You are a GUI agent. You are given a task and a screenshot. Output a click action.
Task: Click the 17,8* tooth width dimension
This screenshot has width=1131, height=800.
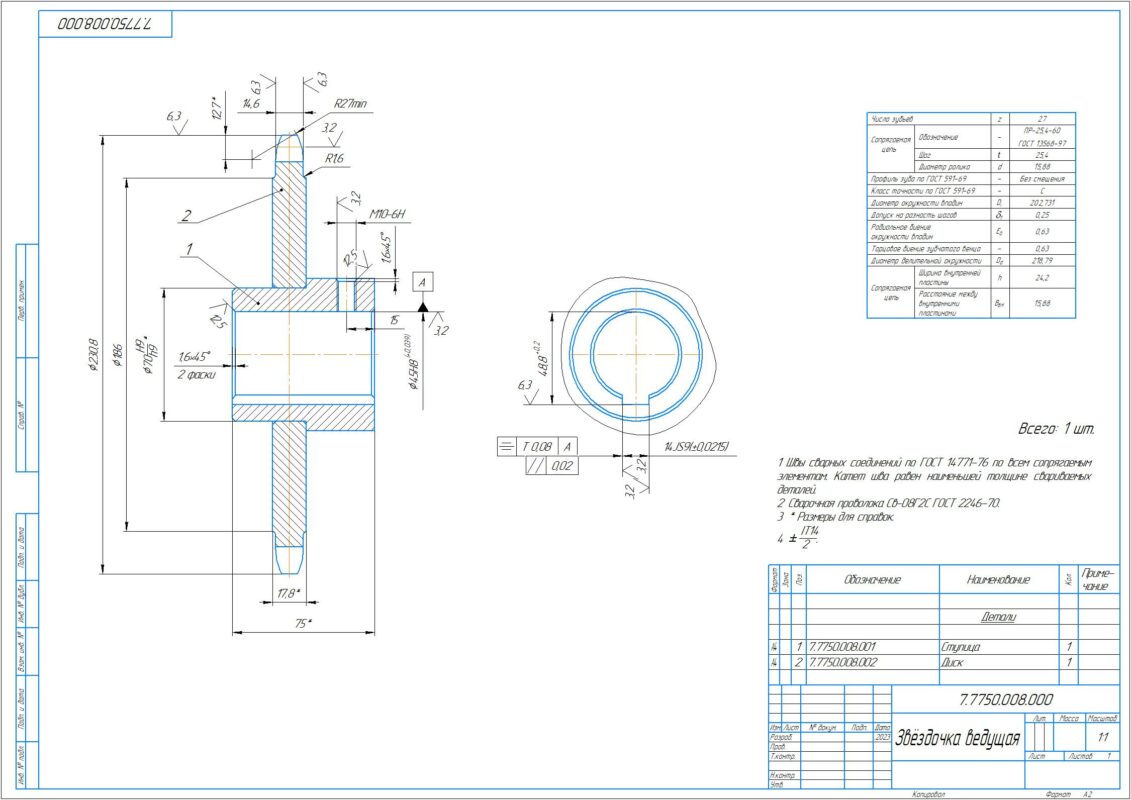point(289,593)
